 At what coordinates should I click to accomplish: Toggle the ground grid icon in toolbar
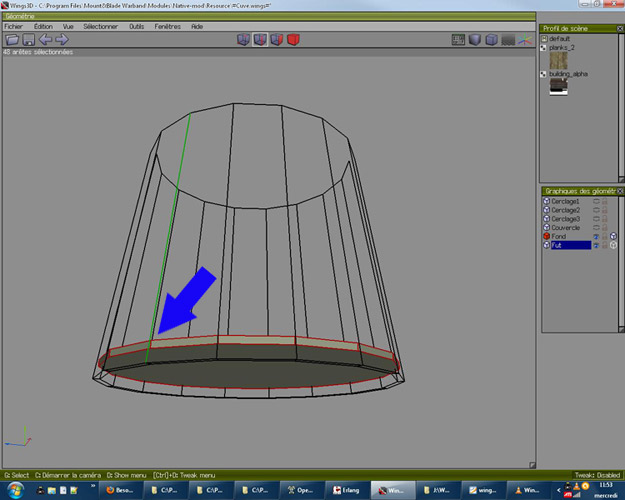click(x=508, y=40)
